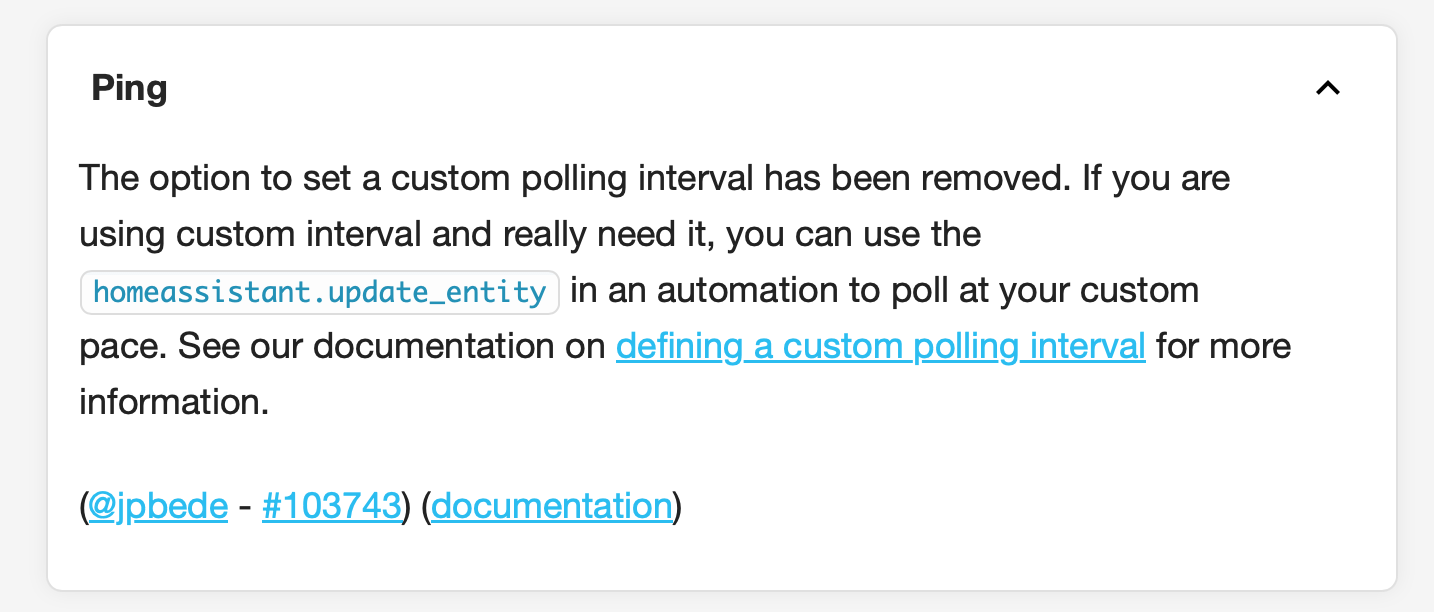The height and width of the screenshot is (612, 1434).
Task: Collapse the Ping section with the chevron
Action: click(x=1327, y=89)
